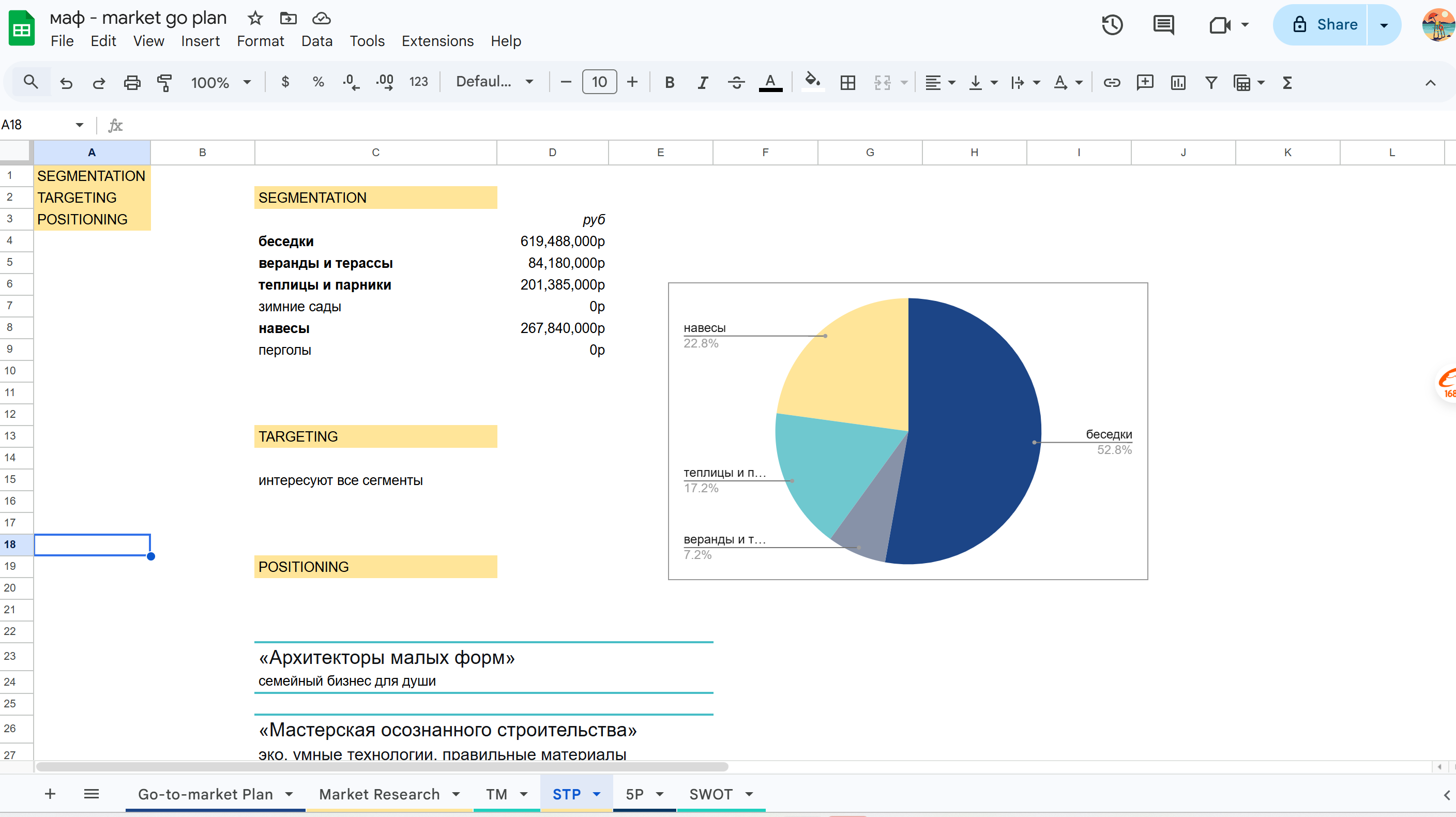Open the Insert menu

click(x=200, y=41)
